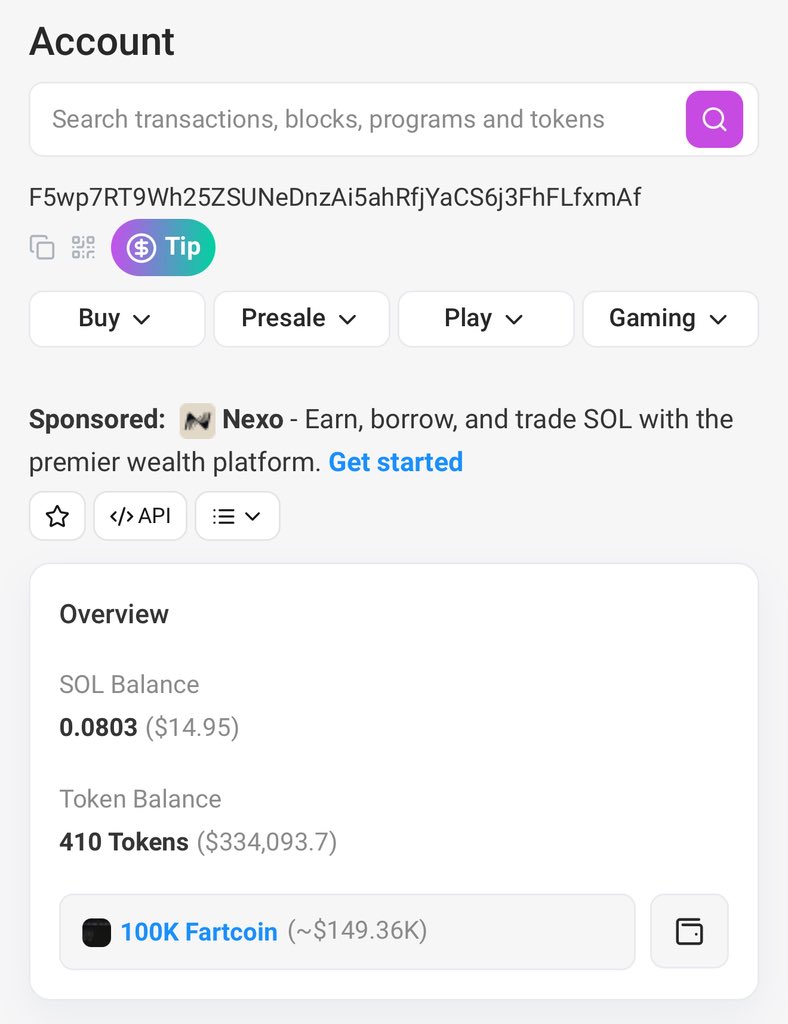Click the Get started link
The image size is (788, 1024).
(396, 462)
